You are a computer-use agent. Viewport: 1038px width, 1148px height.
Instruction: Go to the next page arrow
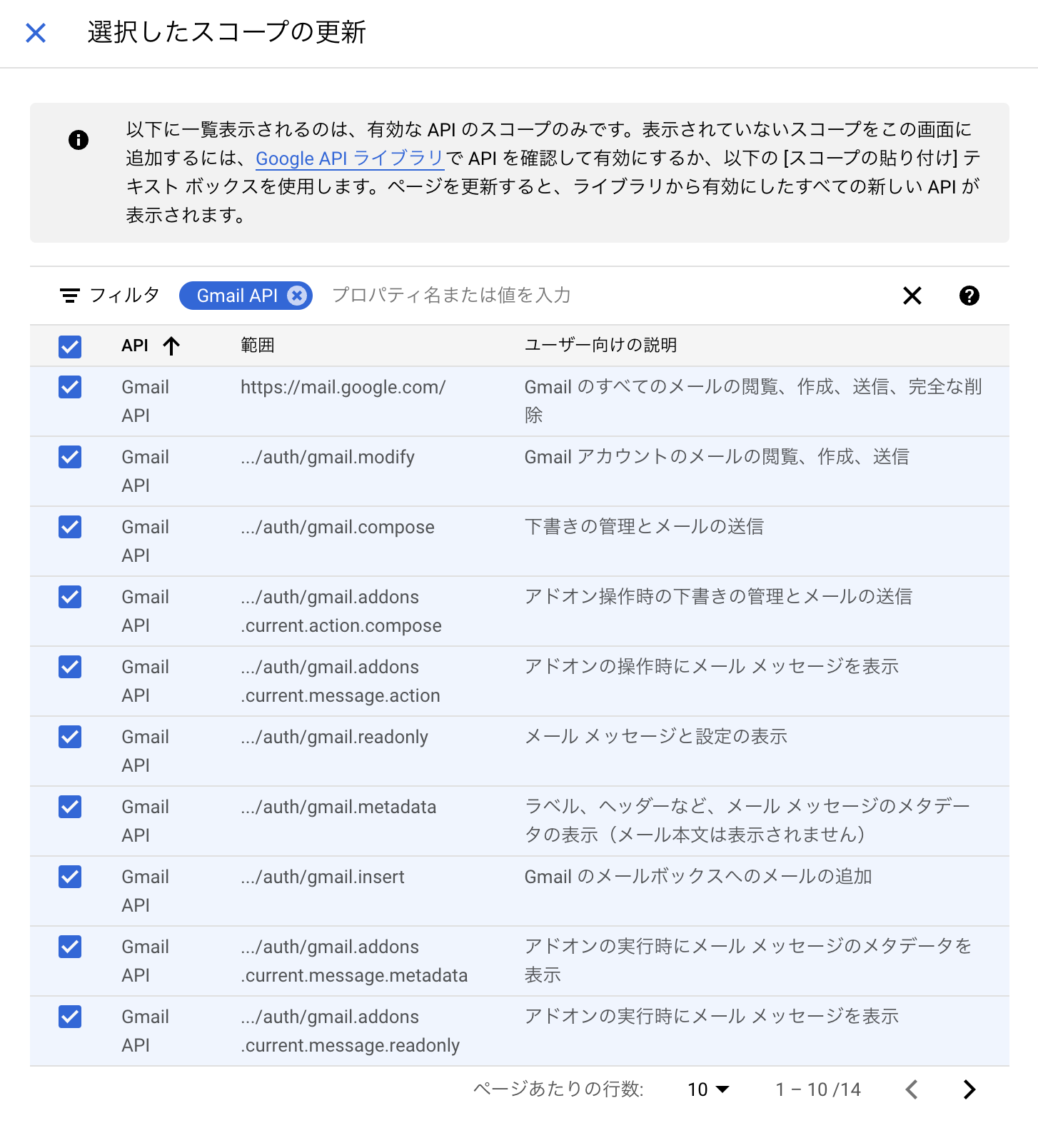(969, 1089)
